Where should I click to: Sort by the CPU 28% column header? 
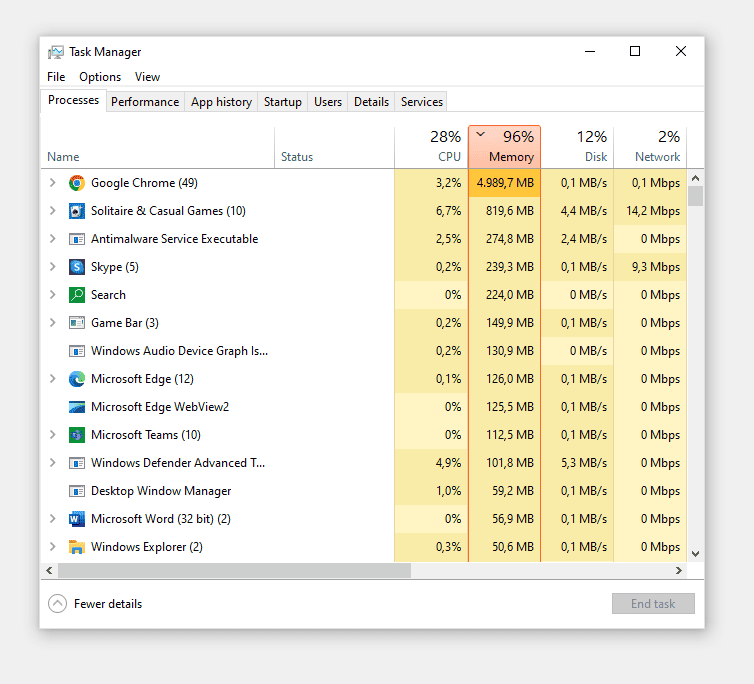point(431,148)
